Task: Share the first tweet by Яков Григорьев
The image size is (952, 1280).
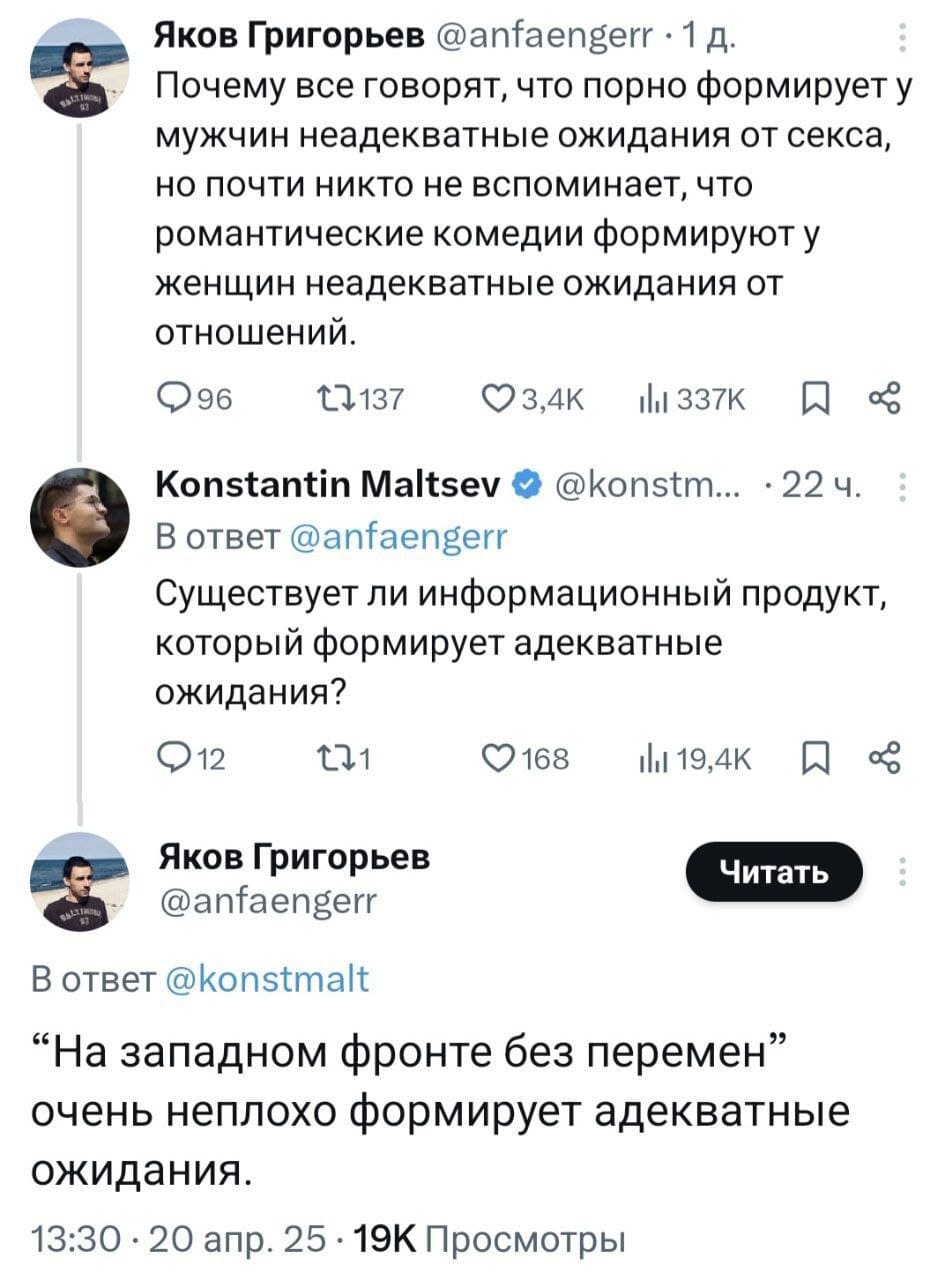Action: pyautogui.click(x=887, y=400)
